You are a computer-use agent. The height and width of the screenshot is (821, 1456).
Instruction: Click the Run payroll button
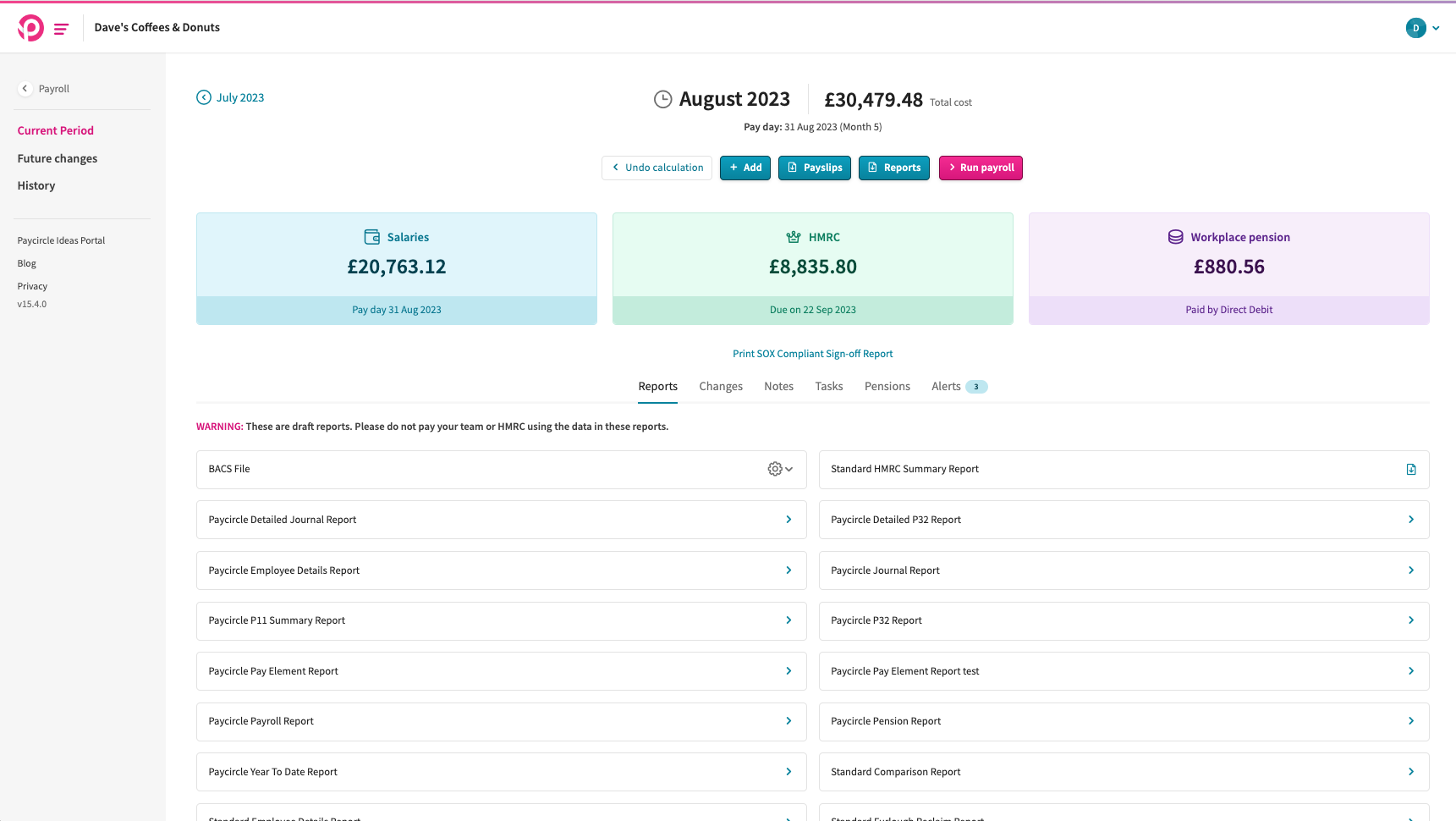pyautogui.click(x=981, y=168)
